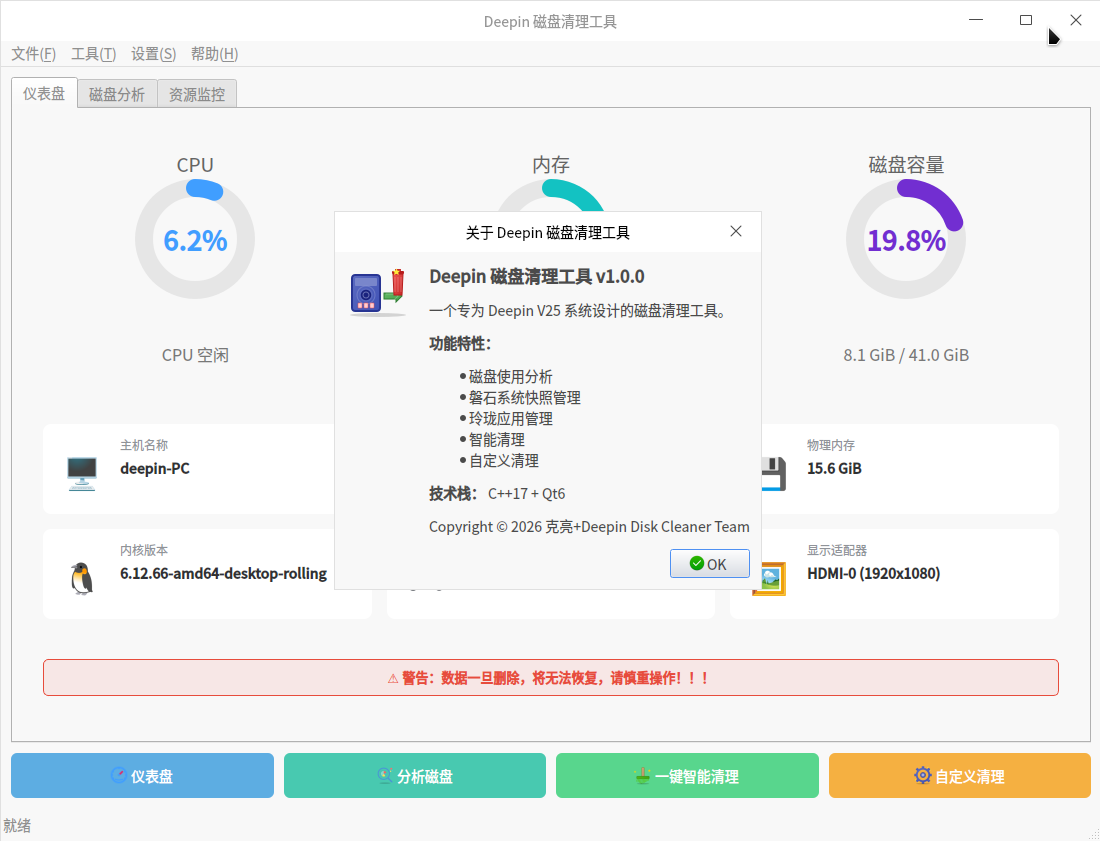The width and height of the screenshot is (1100, 841).
Task: Open the 帮助(H) menu
Action: click(214, 54)
